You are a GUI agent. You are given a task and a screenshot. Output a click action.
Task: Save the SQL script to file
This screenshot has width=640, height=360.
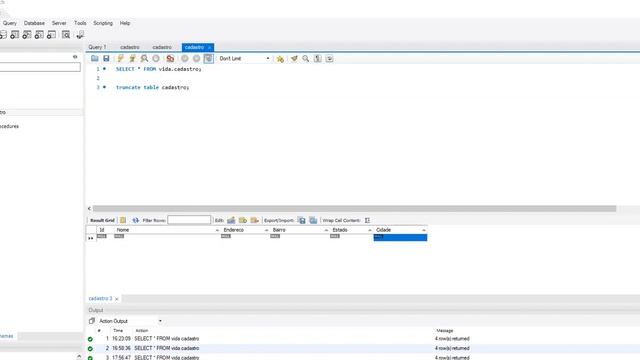(x=106, y=59)
